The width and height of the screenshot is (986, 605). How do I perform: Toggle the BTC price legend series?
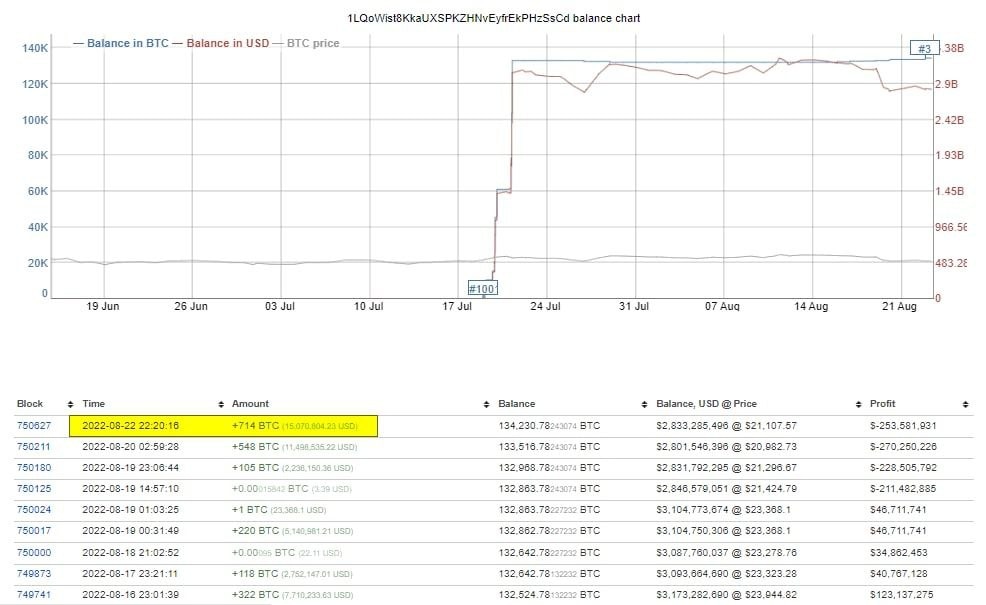306,43
